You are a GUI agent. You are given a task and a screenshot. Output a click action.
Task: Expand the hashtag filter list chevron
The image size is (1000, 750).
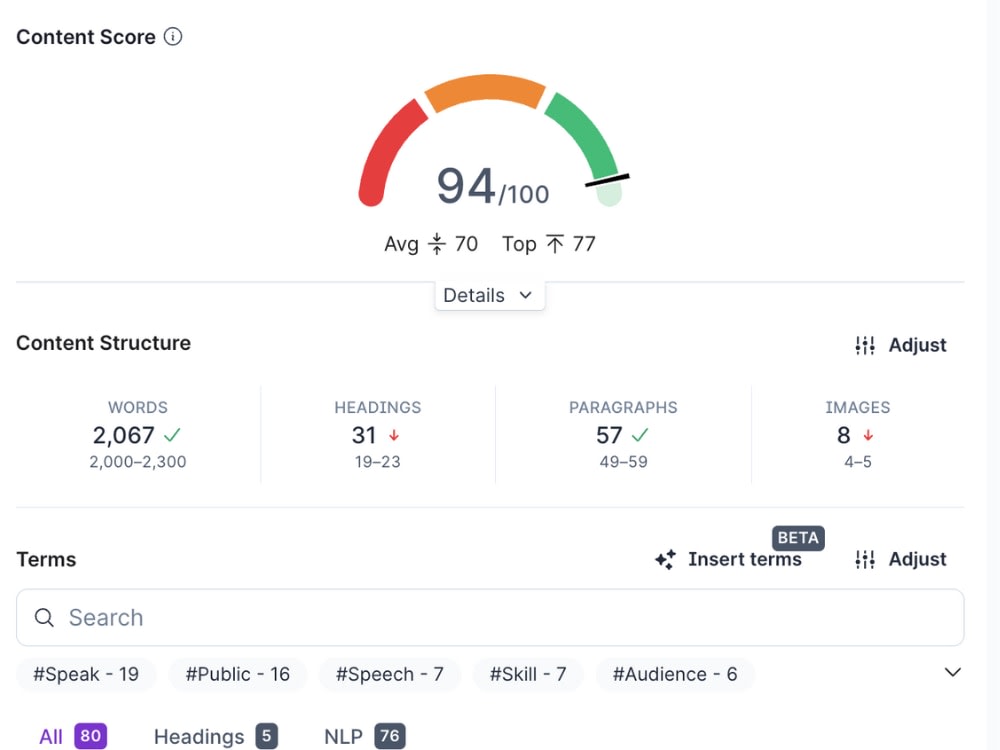click(x=952, y=672)
